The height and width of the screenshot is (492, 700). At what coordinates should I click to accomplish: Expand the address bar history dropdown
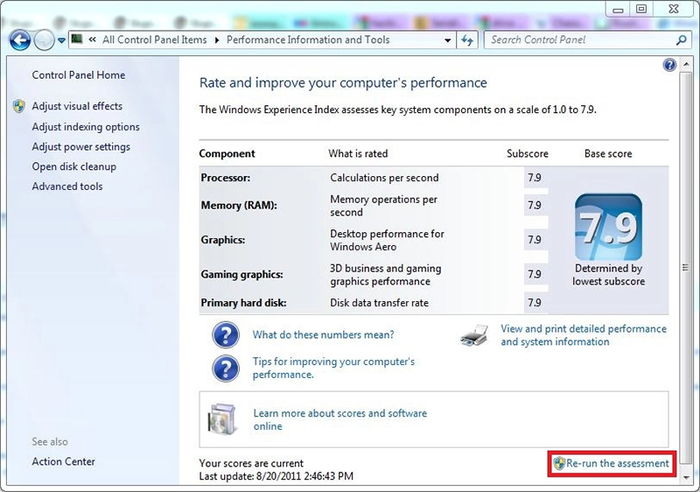445,40
